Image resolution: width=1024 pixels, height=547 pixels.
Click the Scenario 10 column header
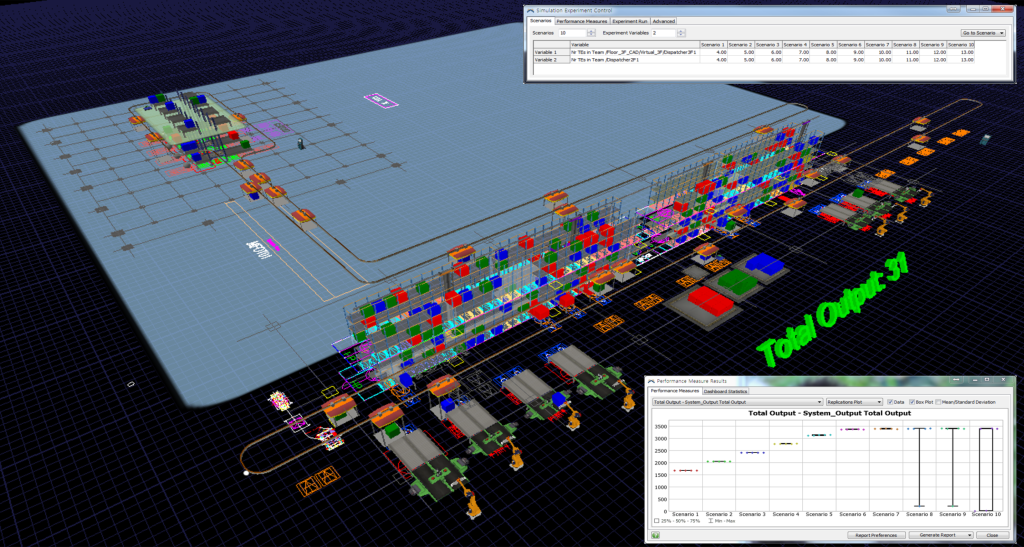point(961,45)
